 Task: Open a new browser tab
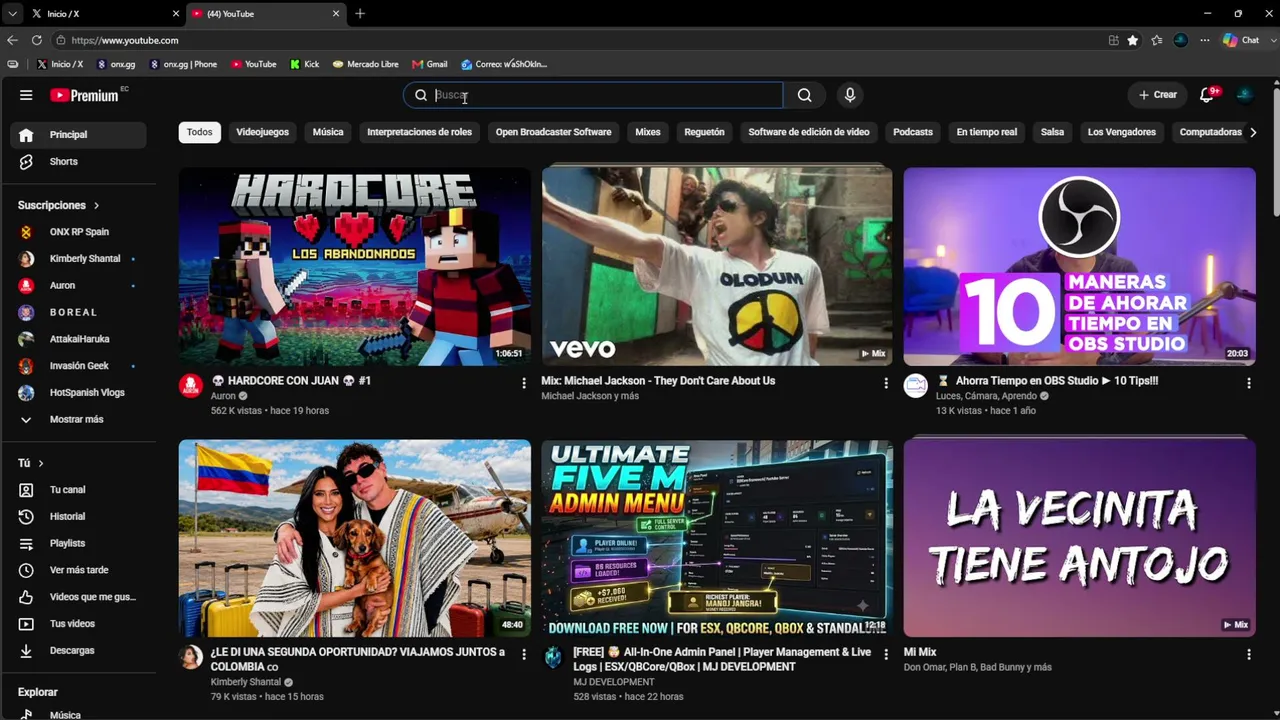click(360, 14)
